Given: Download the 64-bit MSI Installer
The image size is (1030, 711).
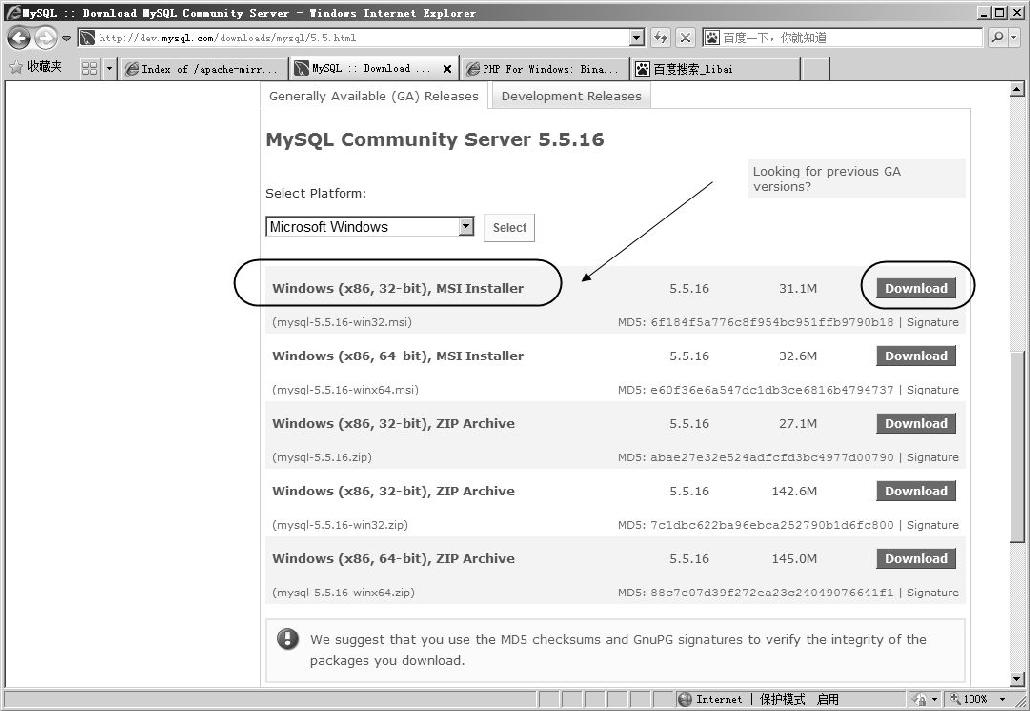Looking at the screenshot, I should point(916,356).
